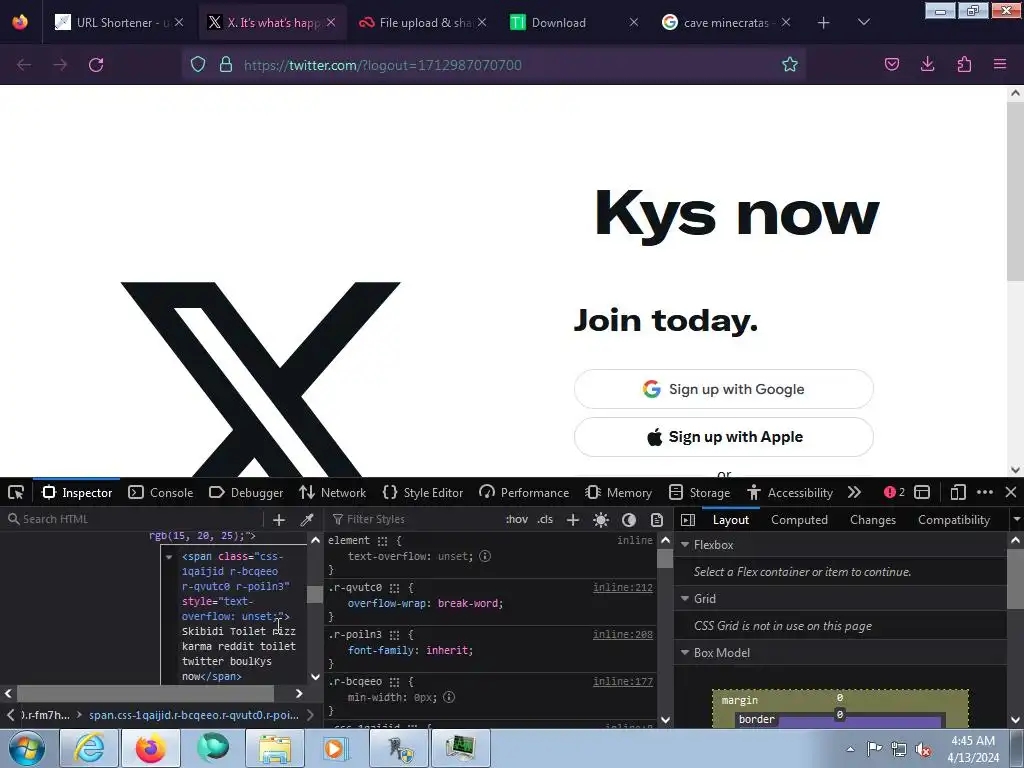Add new CSS rule plus icon
This screenshot has height=768, width=1024.
point(573,519)
